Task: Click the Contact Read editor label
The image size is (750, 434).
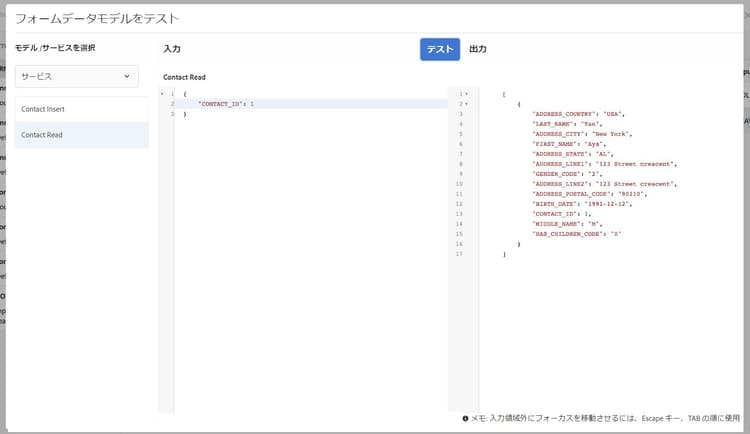Action: click(184, 77)
